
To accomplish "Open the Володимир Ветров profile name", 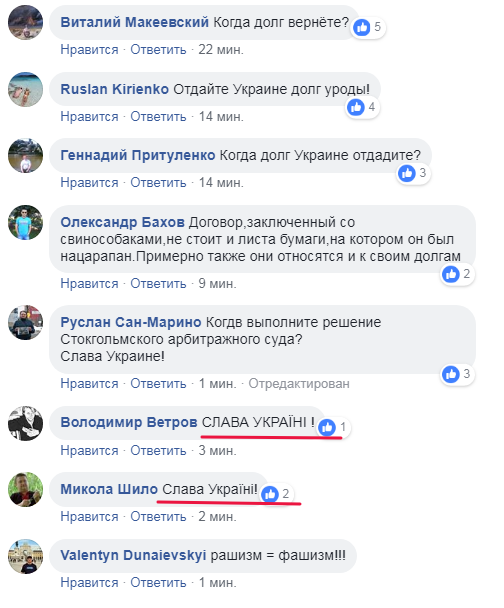I will point(129,422).
